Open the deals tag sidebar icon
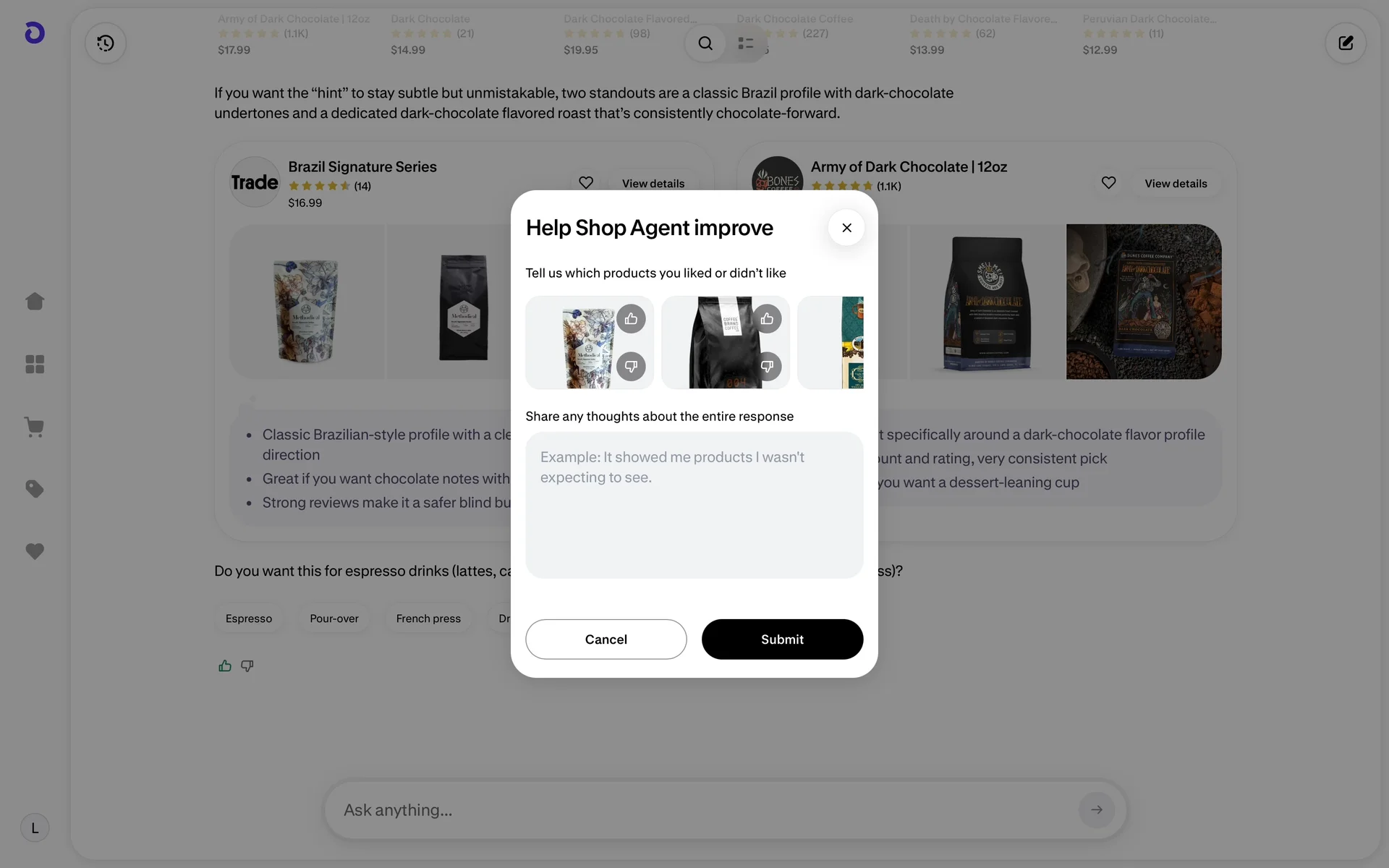The width and height of the screenshot is (1389, 868). (35, 489)
